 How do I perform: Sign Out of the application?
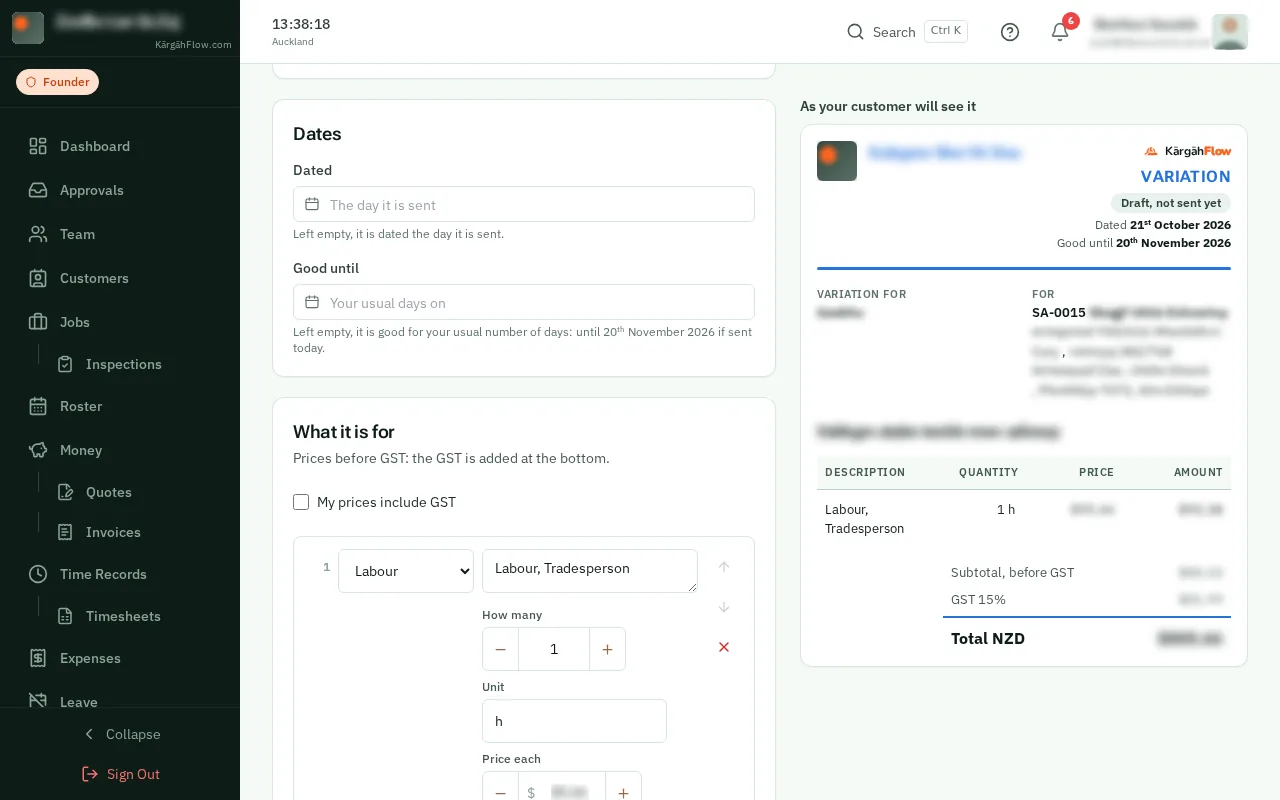pyautogui.click(x=120, y=774)
